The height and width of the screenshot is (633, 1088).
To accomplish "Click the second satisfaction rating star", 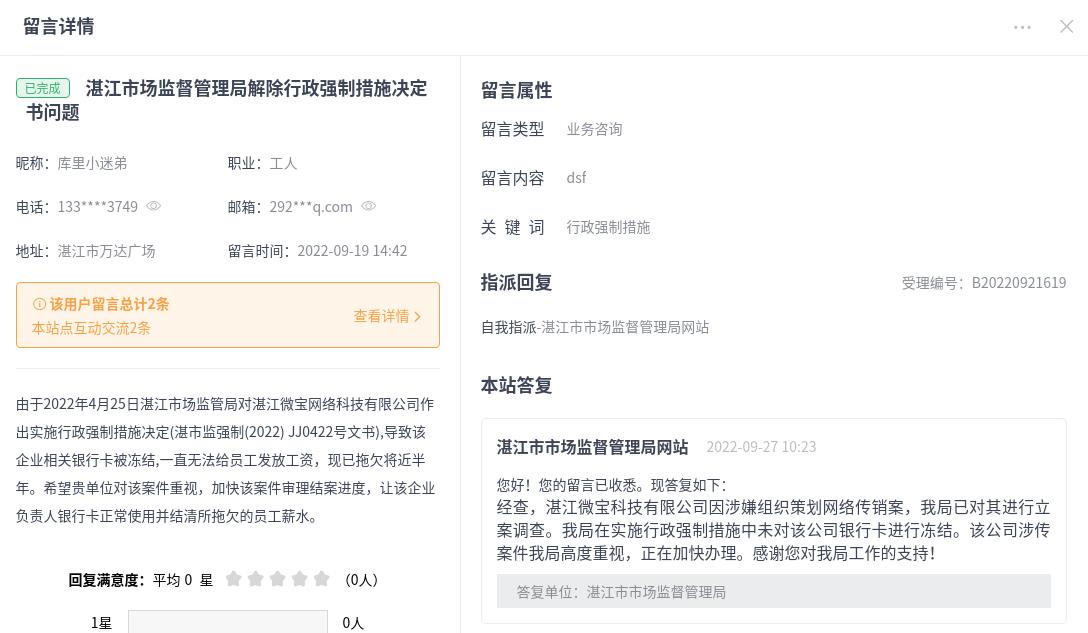I will tap(256, 579).
